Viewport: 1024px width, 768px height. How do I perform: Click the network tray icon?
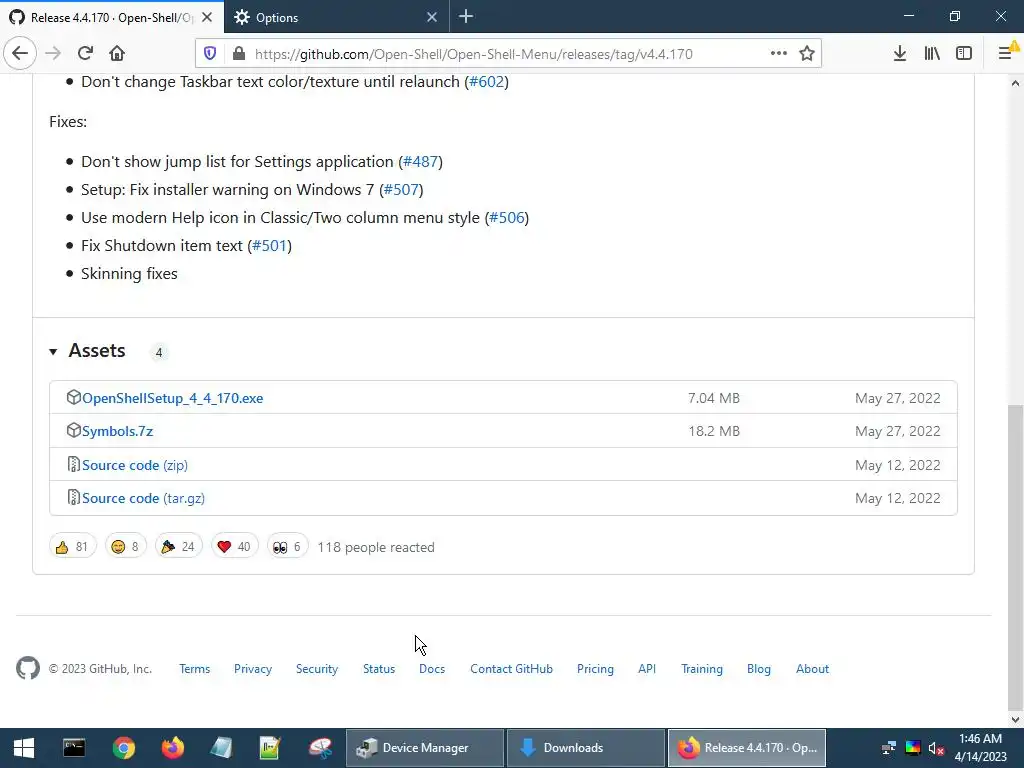pos(888,748)
